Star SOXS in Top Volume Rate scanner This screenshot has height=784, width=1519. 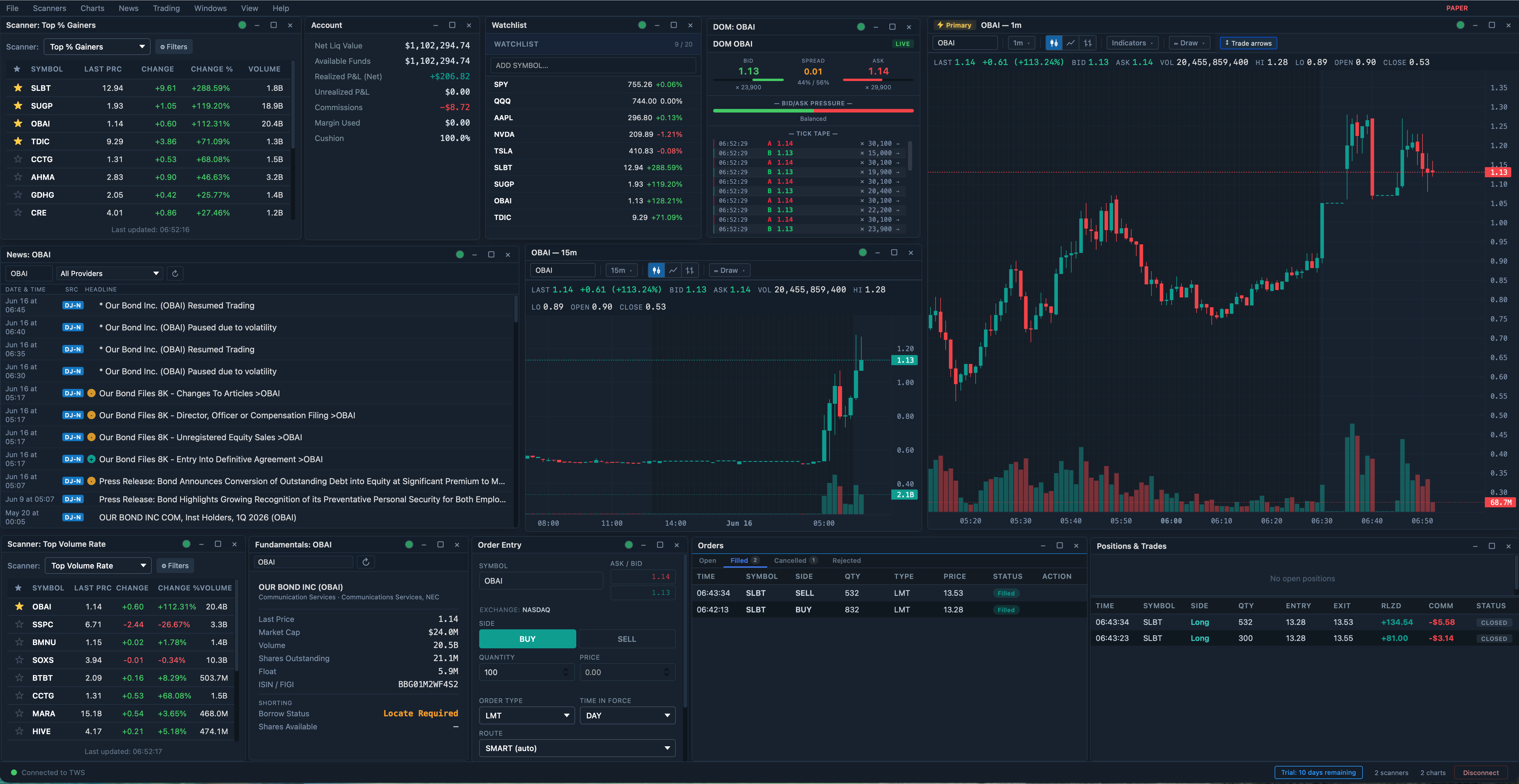20,660
